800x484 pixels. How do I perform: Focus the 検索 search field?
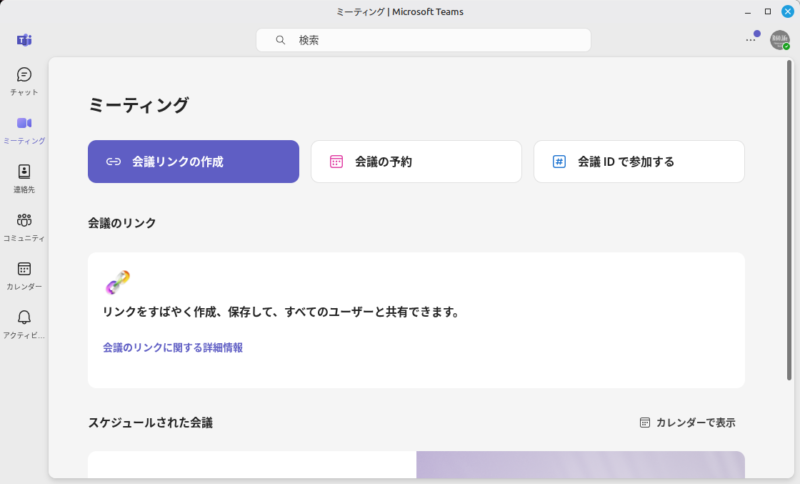(x=430, y=40)
